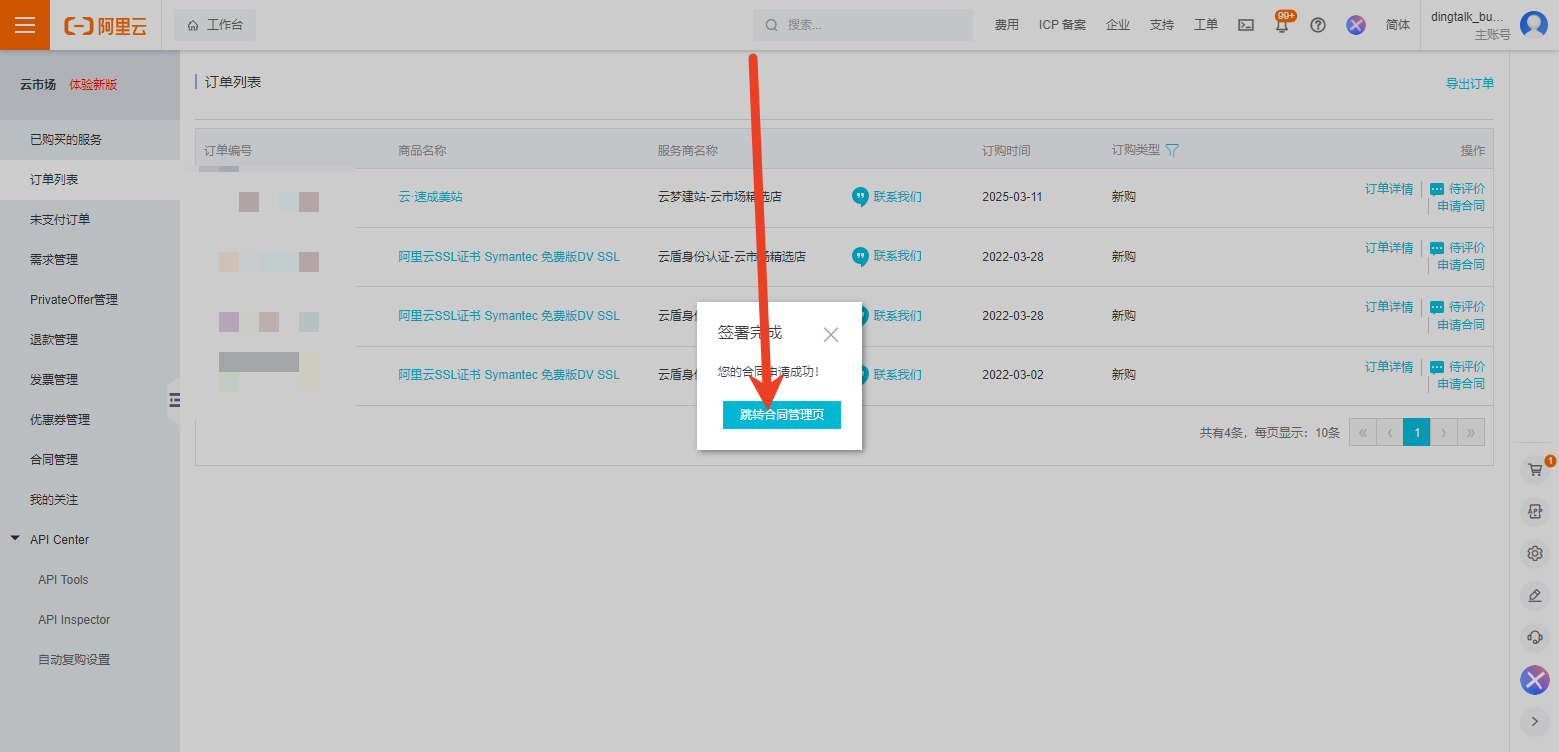1559x752 pixels.
Task: Click 跳转合同管理页 button
Action: 782,415
